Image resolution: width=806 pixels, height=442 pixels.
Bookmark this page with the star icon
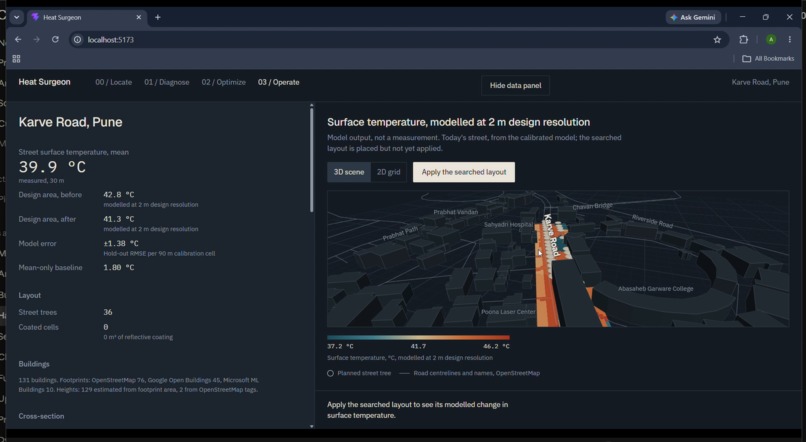coord(717,40)
